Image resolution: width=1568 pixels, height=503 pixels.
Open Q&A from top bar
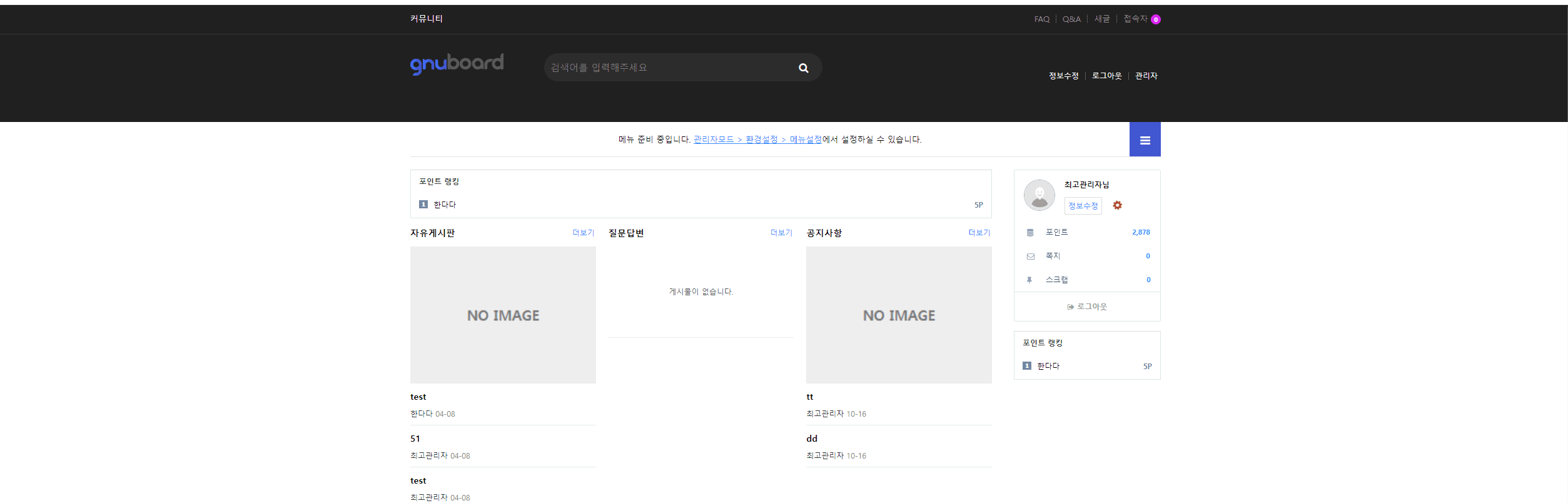(x=1071, y=19)
